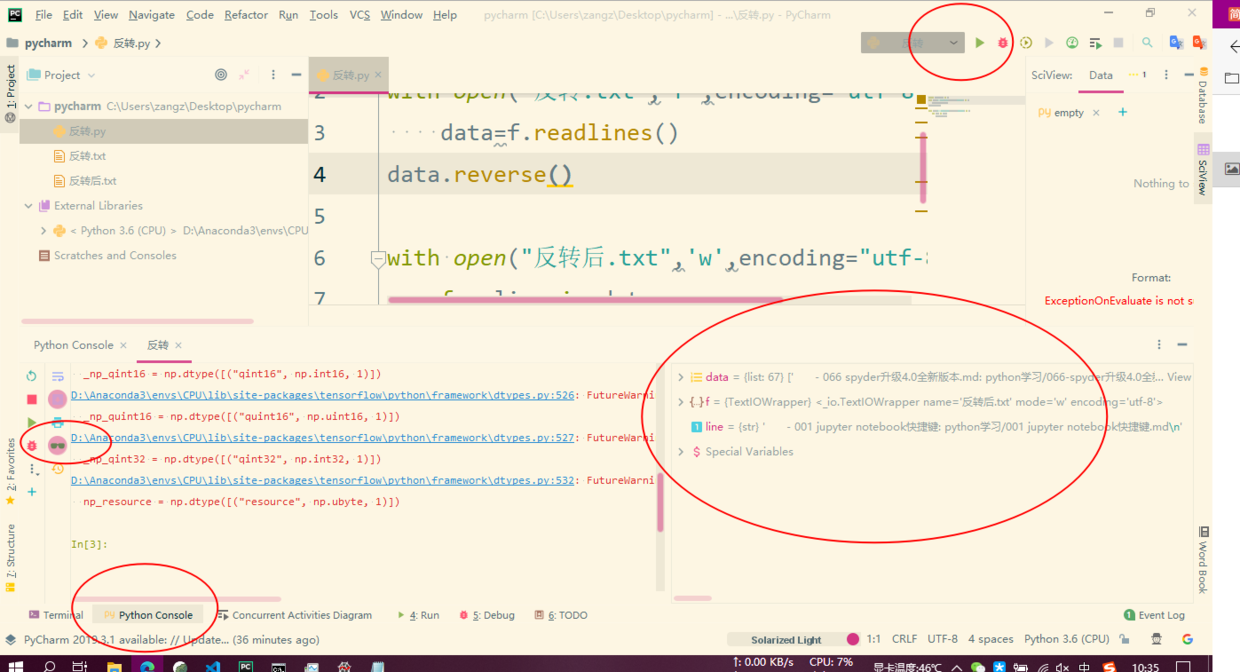The image size is (1240, 672).
Task: Open the run configuration dropdown 反转
Action: coord(913,43)
